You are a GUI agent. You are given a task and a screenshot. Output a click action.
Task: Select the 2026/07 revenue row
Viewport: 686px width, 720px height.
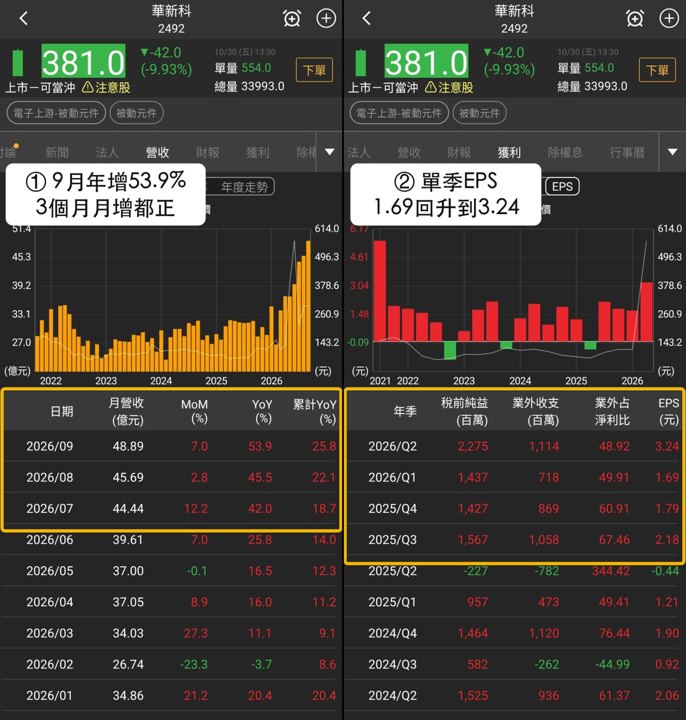click(x=171, y=509)
